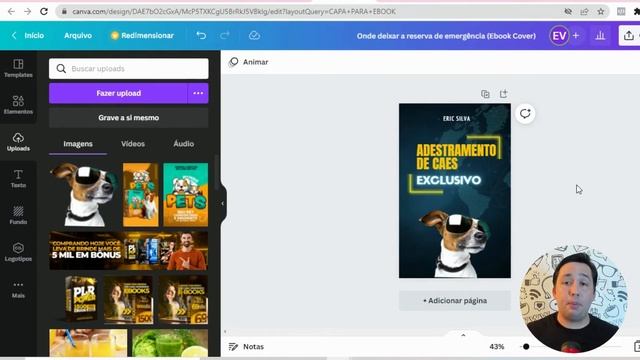The image size is (640, 360).
Task: Click the Fazer upload button
Action: point(118,93)
